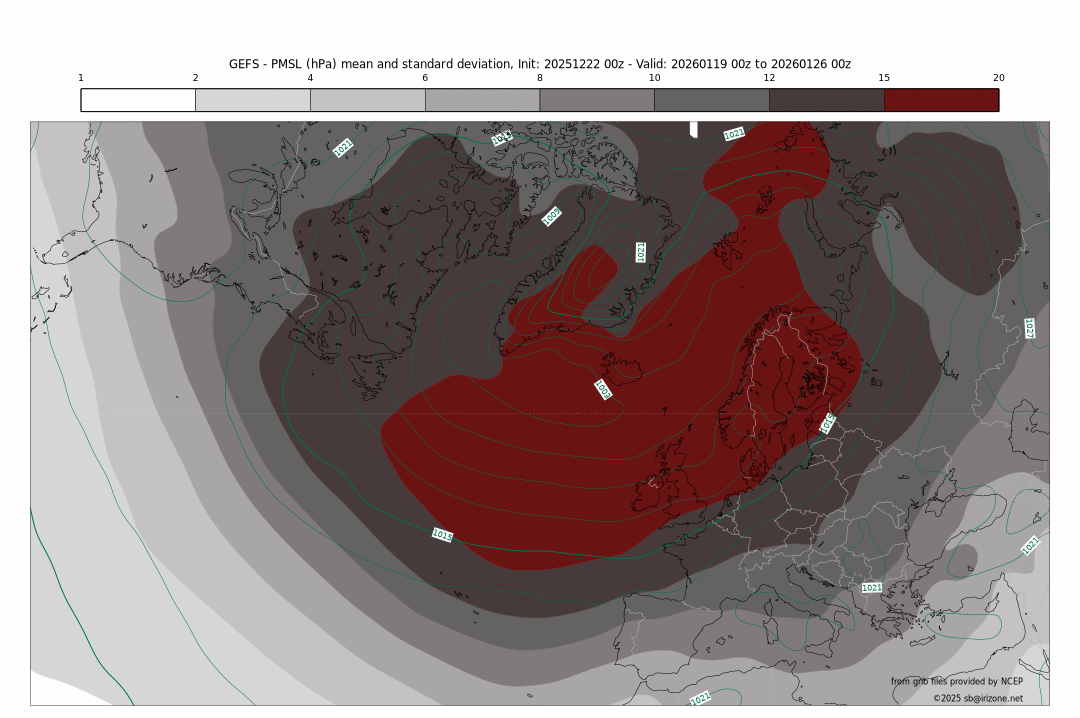Click the 1009 isobar label

pos(552,217)
